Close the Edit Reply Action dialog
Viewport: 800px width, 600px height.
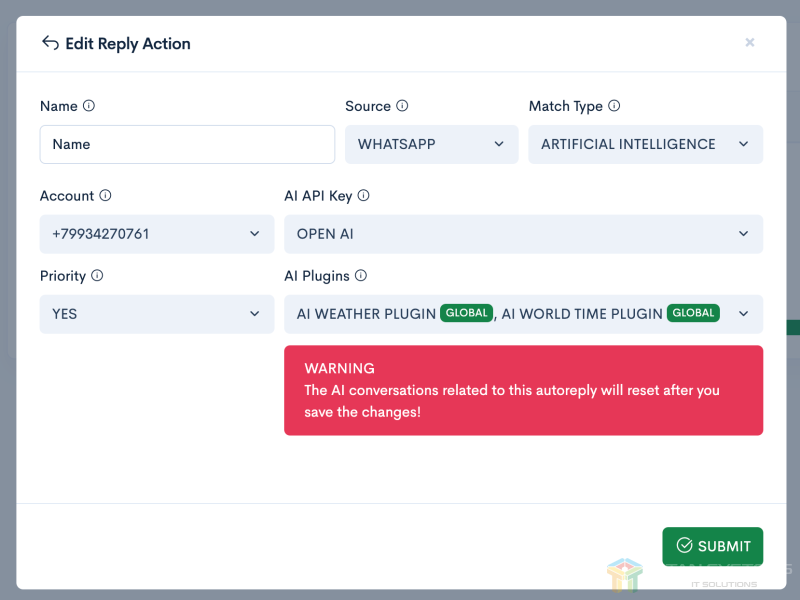pos(750,42)
